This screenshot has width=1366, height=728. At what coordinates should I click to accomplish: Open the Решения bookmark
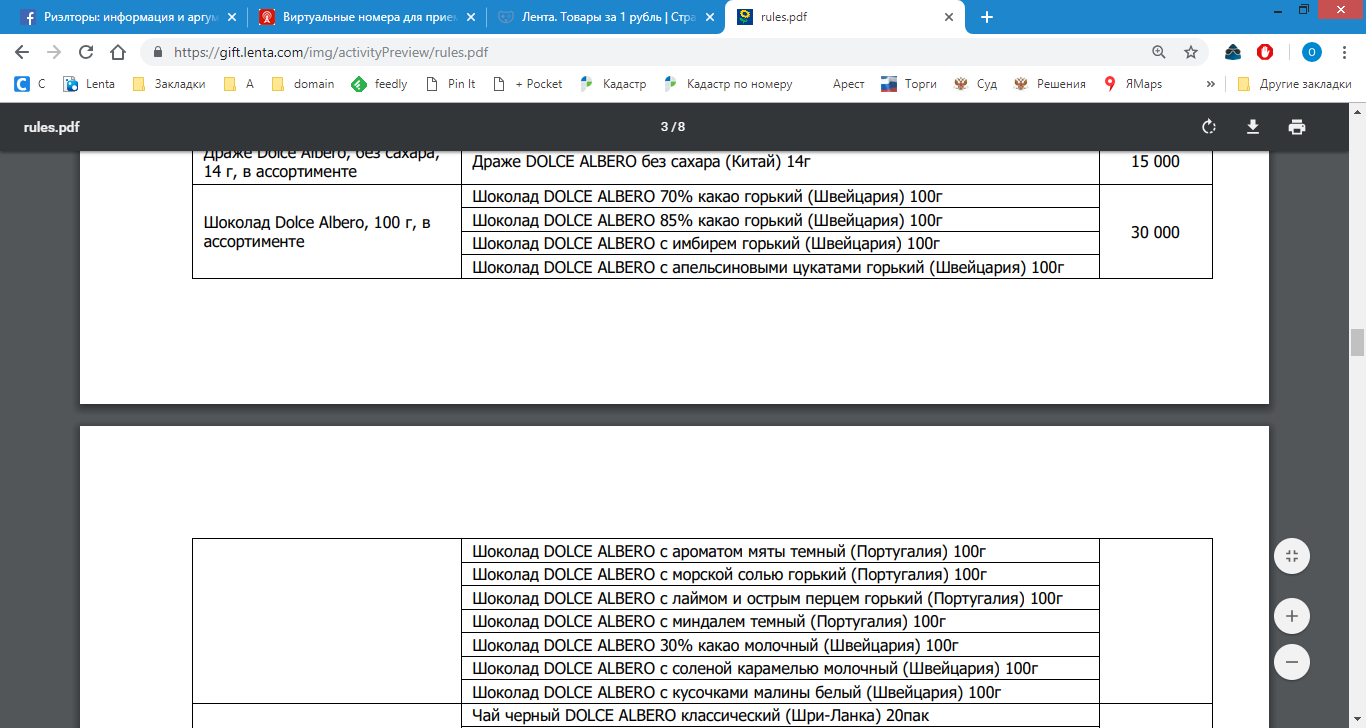click(1050, 84)
